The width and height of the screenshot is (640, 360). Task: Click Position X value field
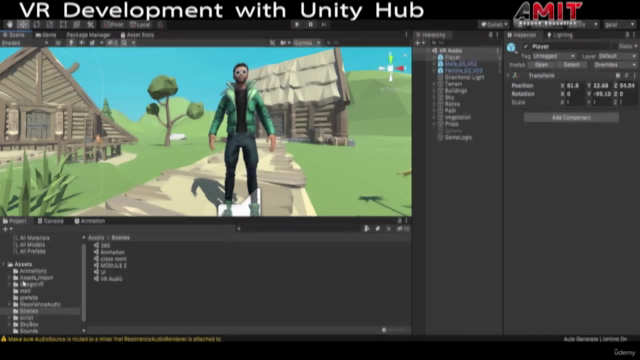click(x=575, y=86)
